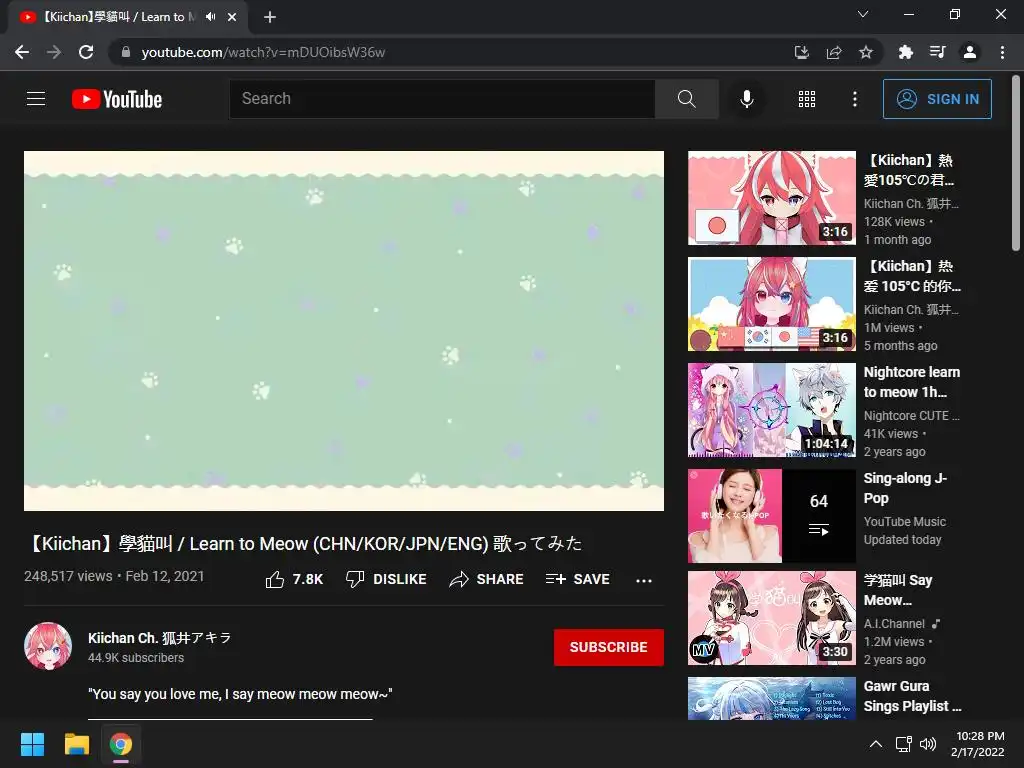Search with your voice microphone icon

click(x=746, y=99)
